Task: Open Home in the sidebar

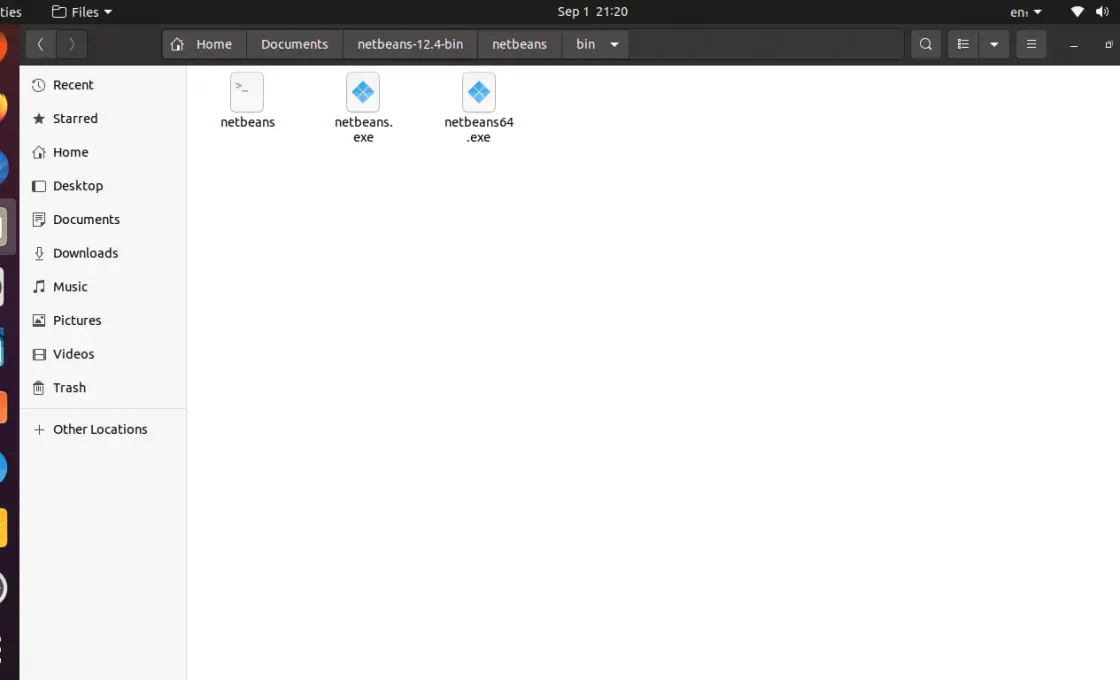Action: [x=103, y=152]
